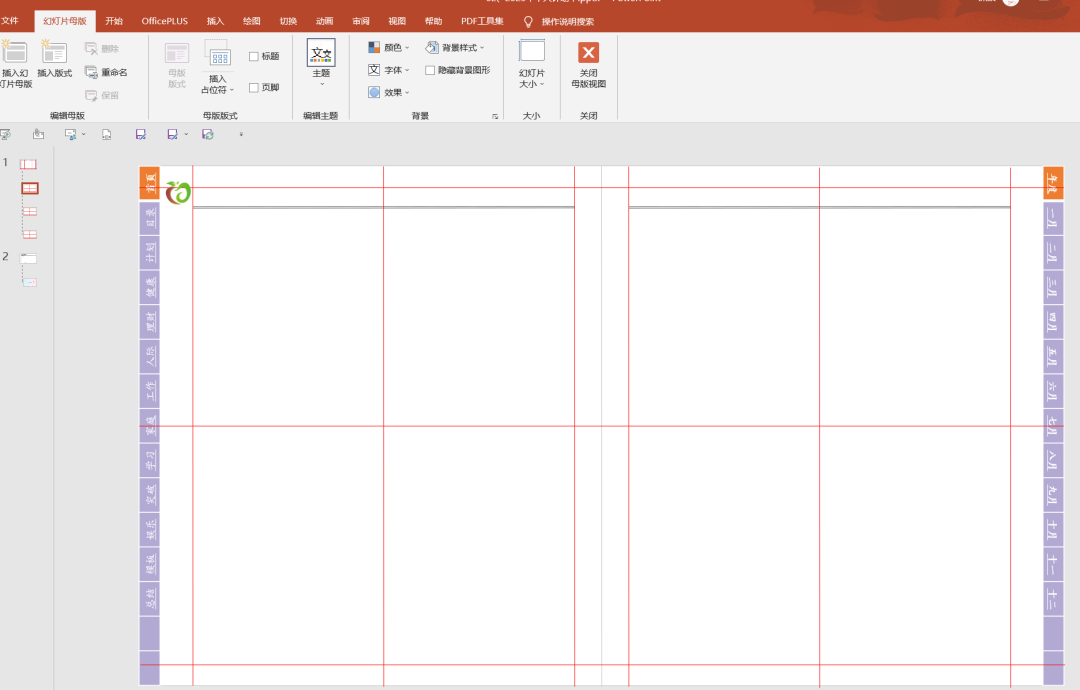The width and height of the screenshot is (1080, 690).
Task: Click the 工作 side tab on slide
Action: [x=149, y=391]
